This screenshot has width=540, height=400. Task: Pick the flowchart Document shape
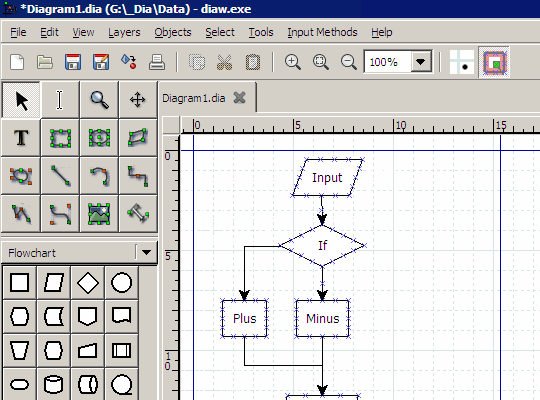(x=122, y=316)
